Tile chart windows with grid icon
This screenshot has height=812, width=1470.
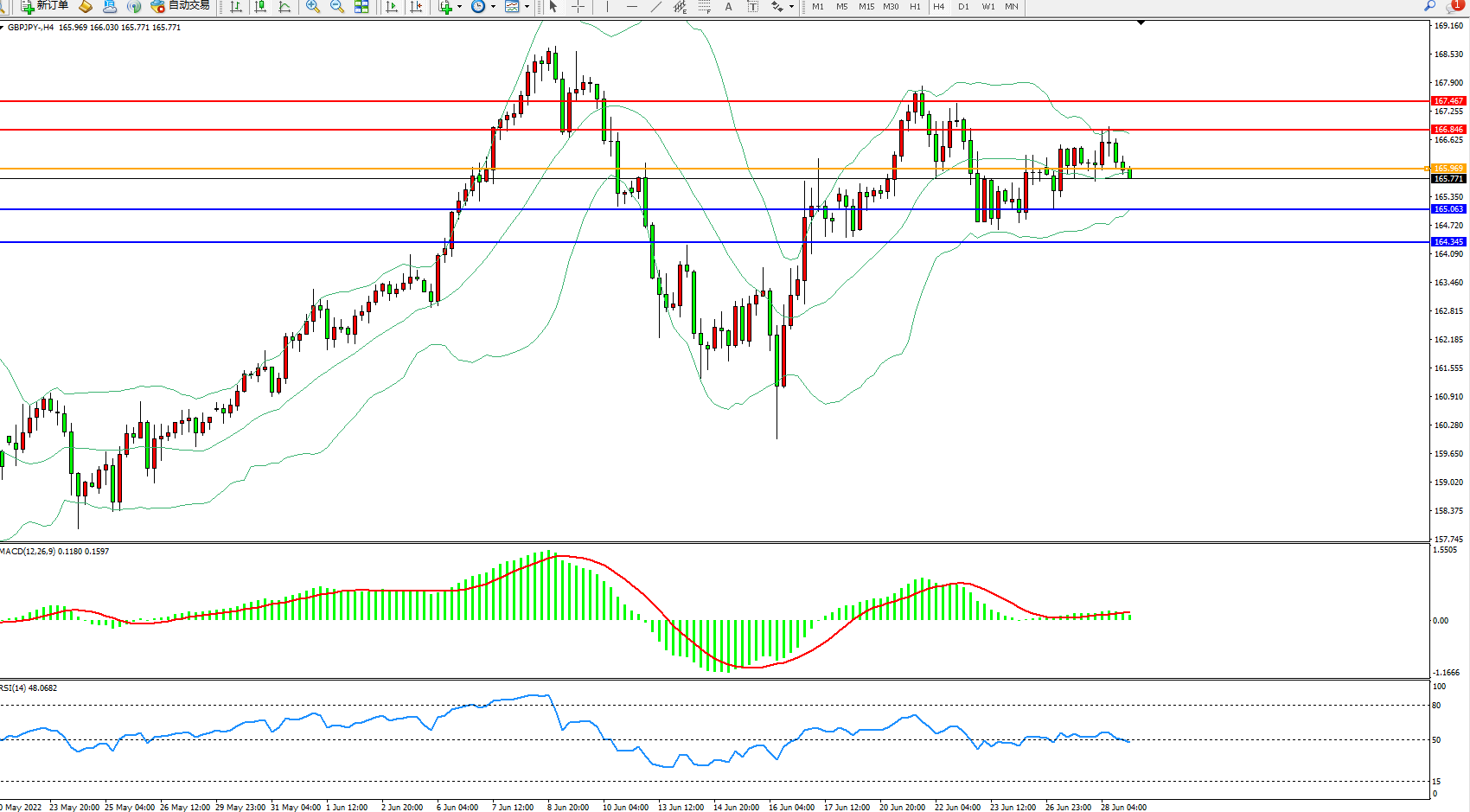pos(361,6)
